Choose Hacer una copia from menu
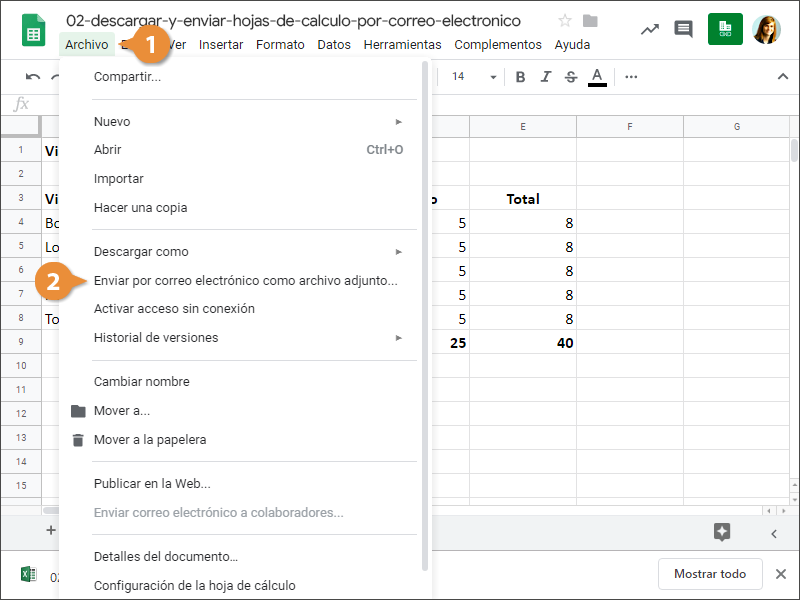 [x=140, y=207]
